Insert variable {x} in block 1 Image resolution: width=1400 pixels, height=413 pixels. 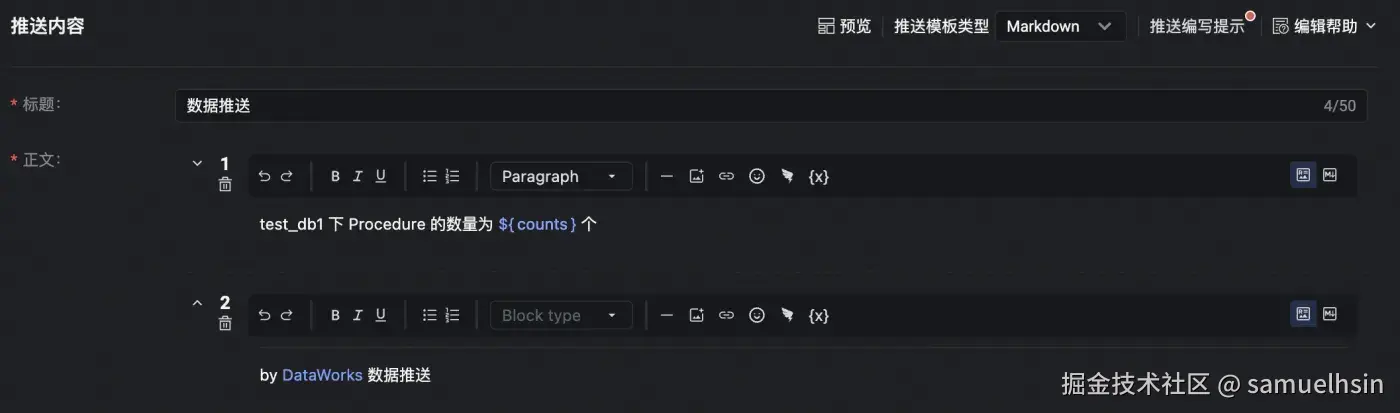tap(818, 177)
